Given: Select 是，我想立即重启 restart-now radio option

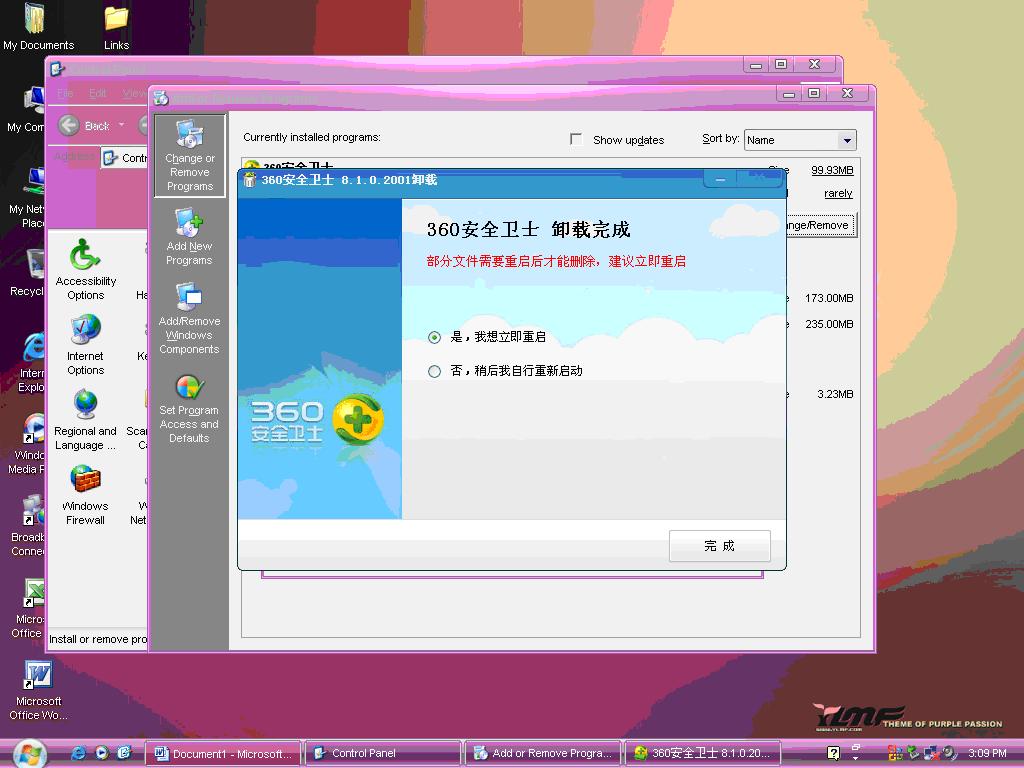Looking at the screenshot, I should coord(434,337).
